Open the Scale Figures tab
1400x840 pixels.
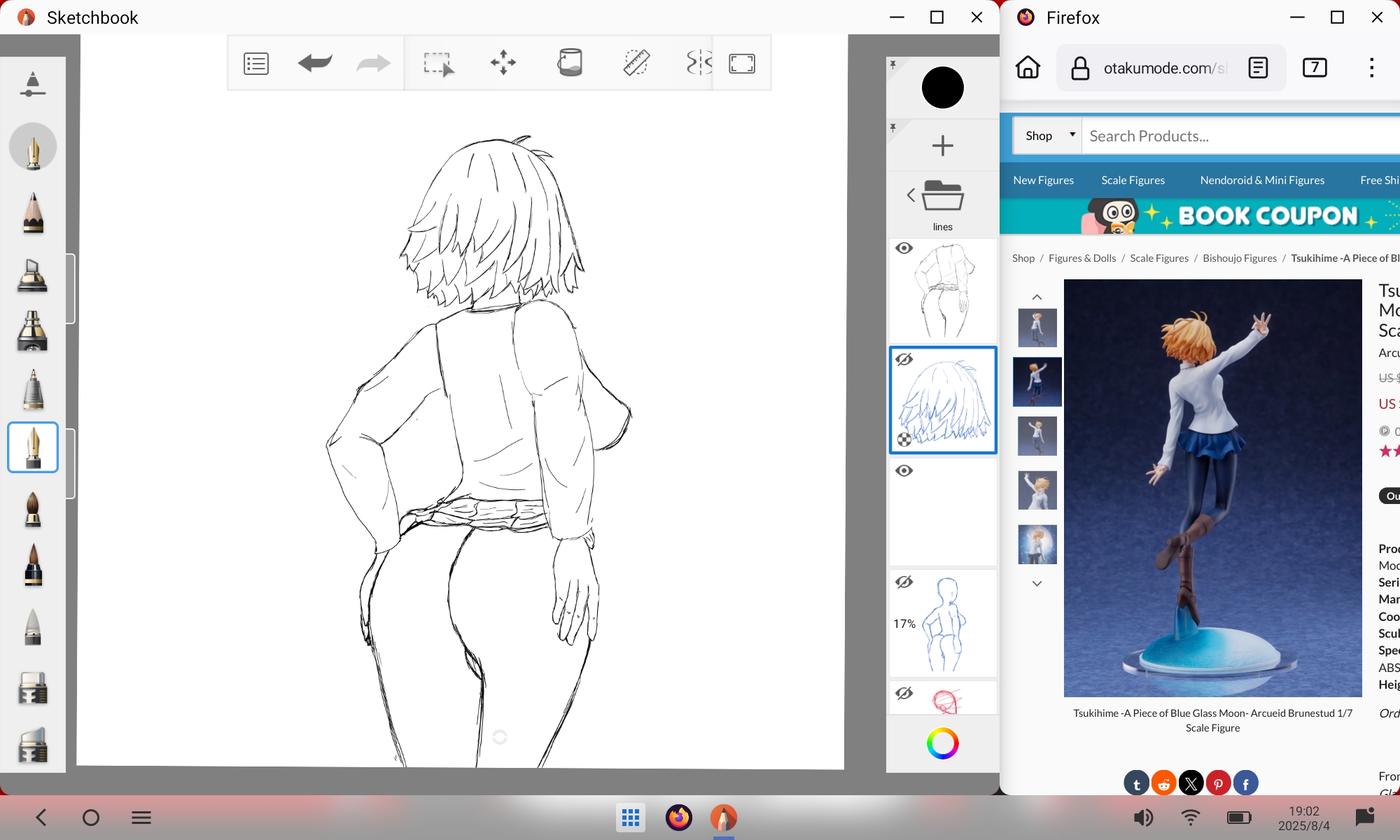1133,180
